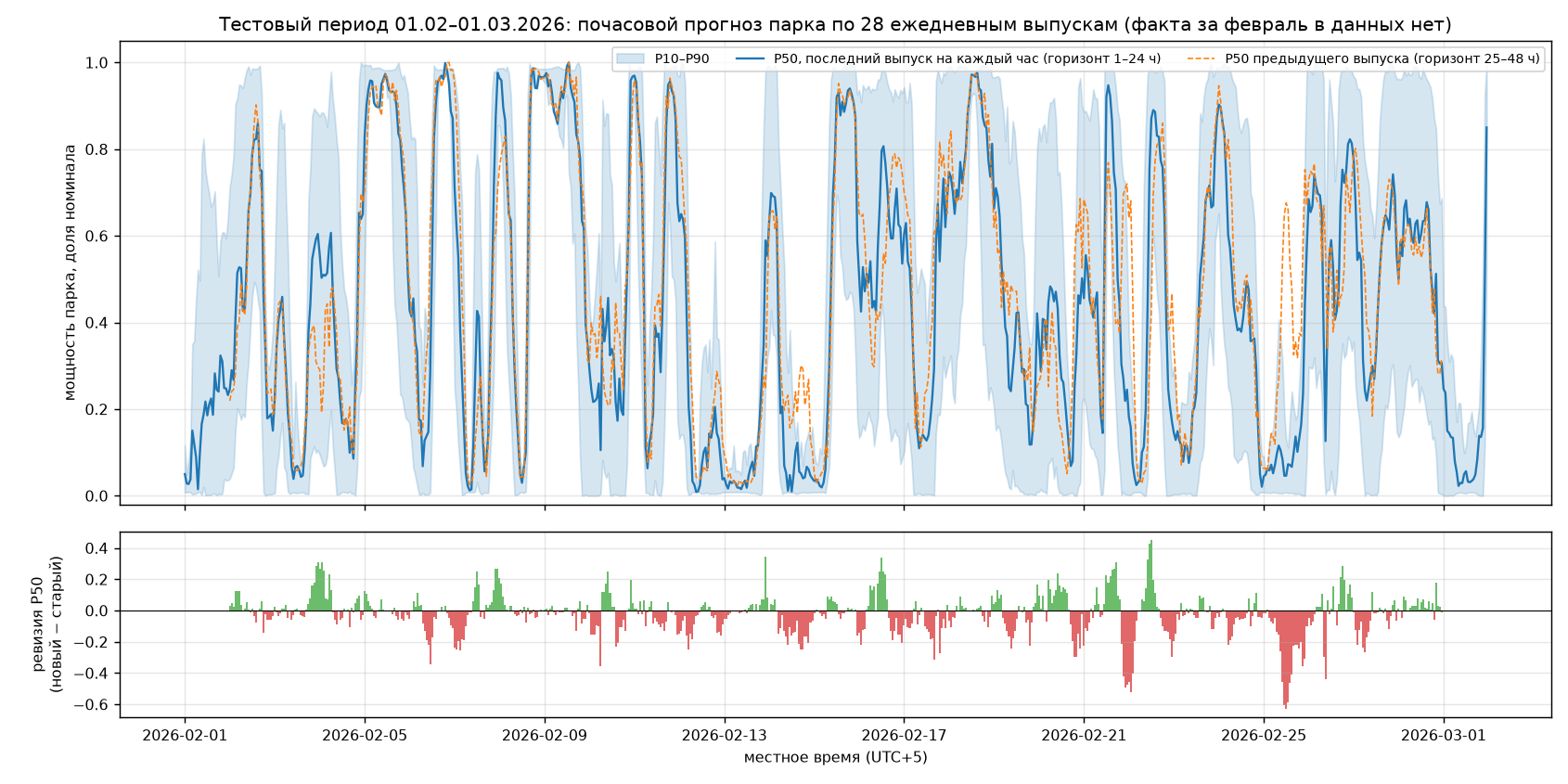Click the legend label "P10–P90"
Viewport: 1568px width, 784px height.
[x=682, y=58]
